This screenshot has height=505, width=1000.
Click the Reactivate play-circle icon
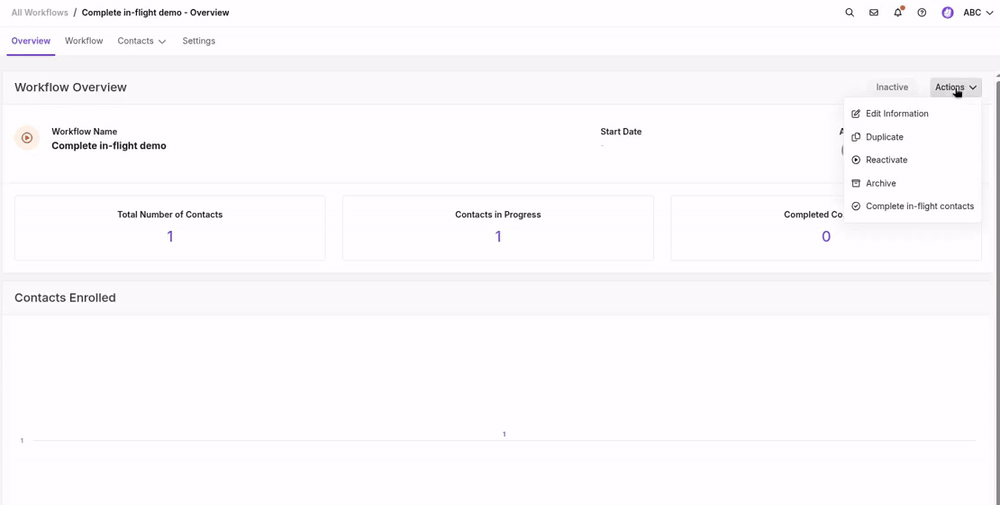point(856,160)
